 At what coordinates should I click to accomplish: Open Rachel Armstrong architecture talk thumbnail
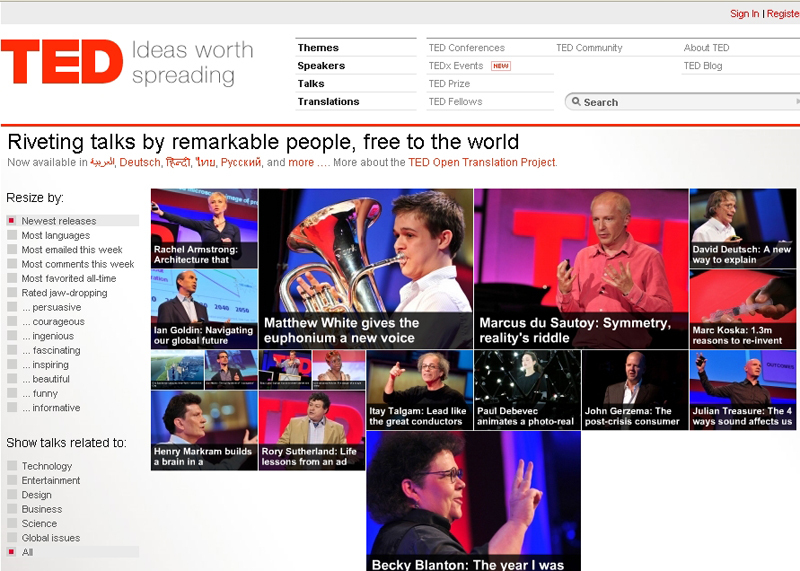pos(204,228)
